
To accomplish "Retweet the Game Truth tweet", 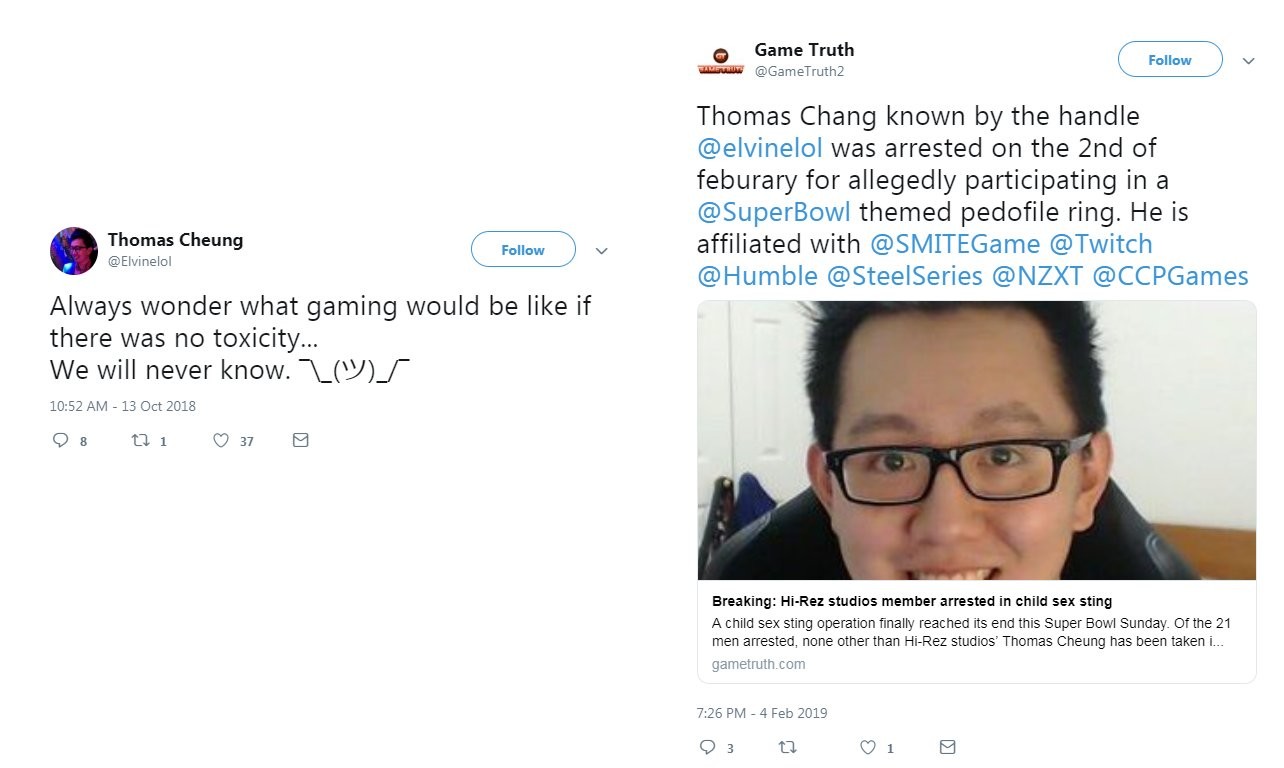I will [787, 747].
